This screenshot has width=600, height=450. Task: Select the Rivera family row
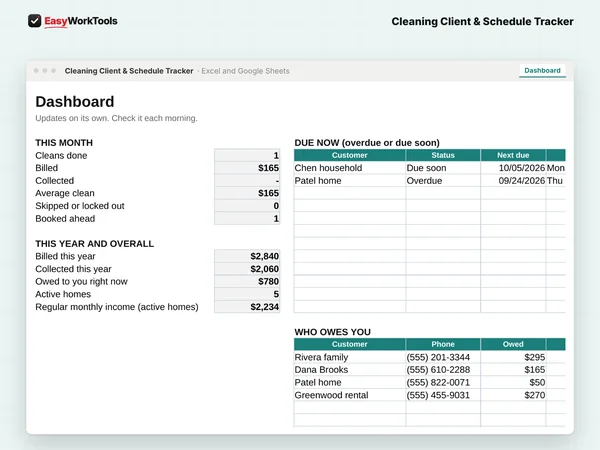click(x=430, y=357)
